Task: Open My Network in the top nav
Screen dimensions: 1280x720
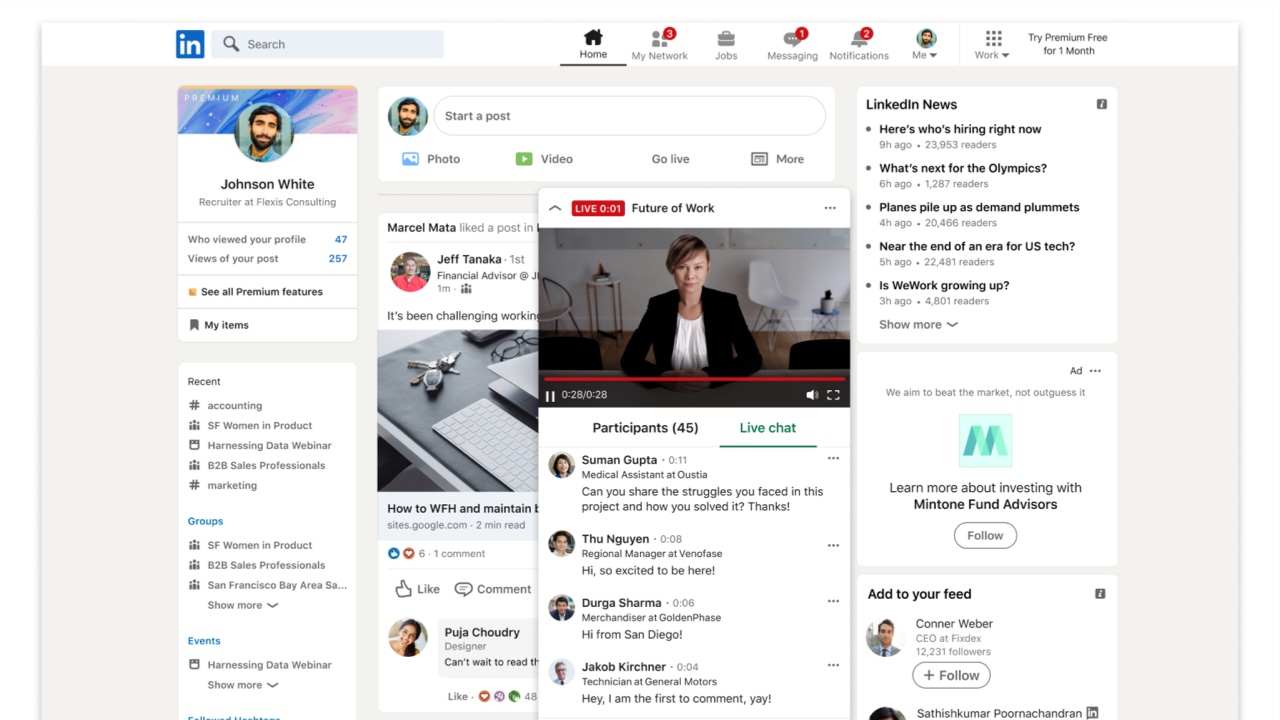Action: pyautogui.click(x=660, y=45)
